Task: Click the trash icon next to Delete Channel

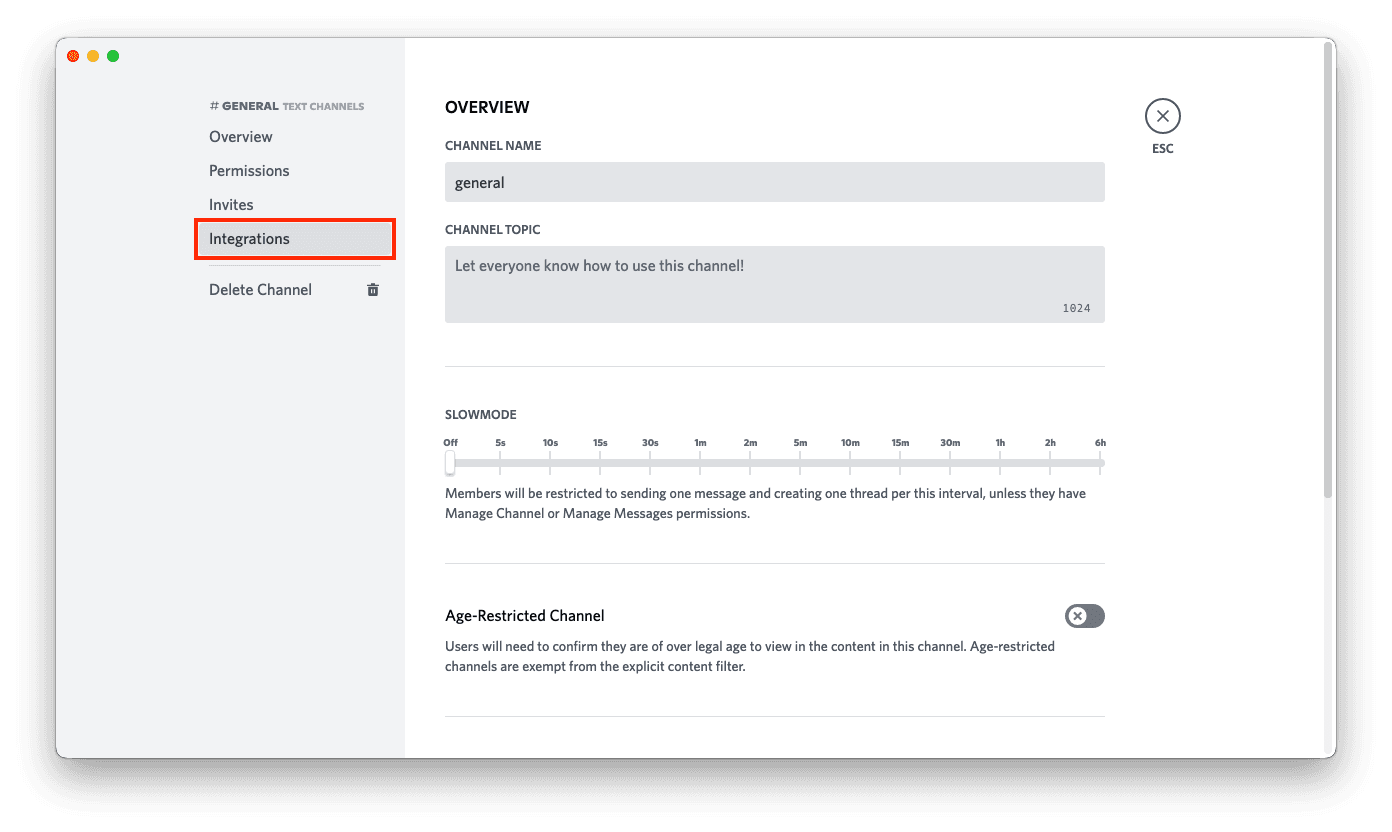Action: pyautogui.click(x=372, y=289)
